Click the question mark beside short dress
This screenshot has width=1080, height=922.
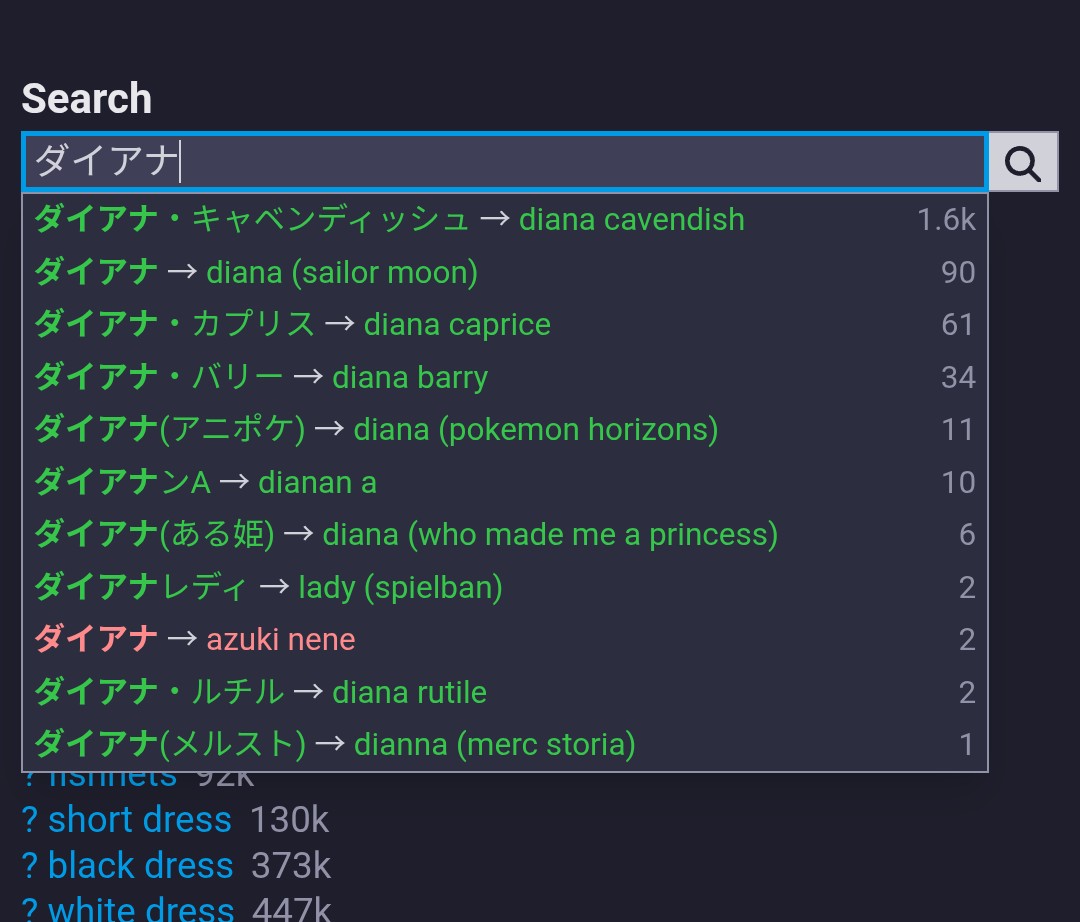click(x=30, y=820)
